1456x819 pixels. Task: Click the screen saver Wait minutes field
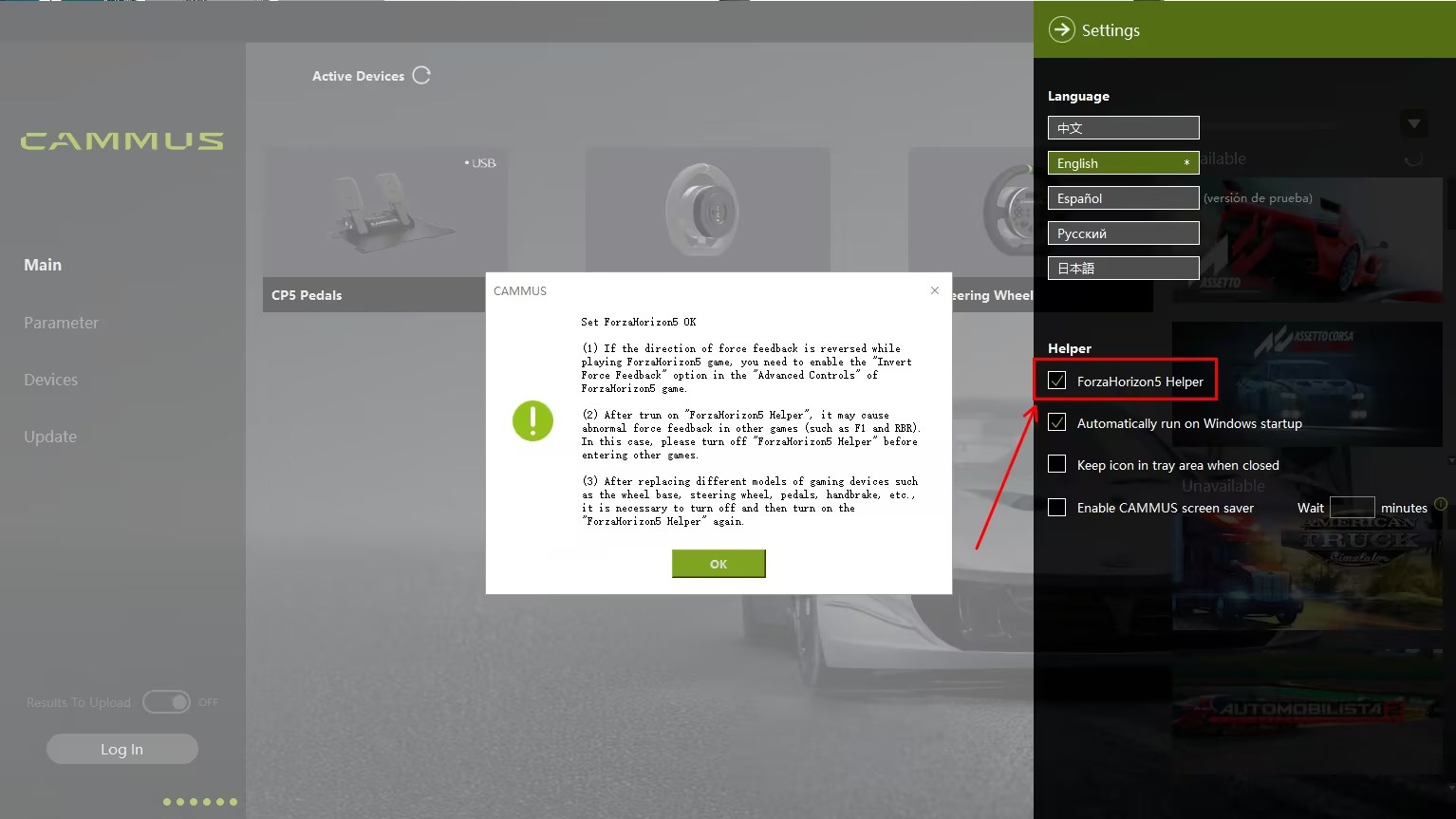click(x=1352, y=508)
